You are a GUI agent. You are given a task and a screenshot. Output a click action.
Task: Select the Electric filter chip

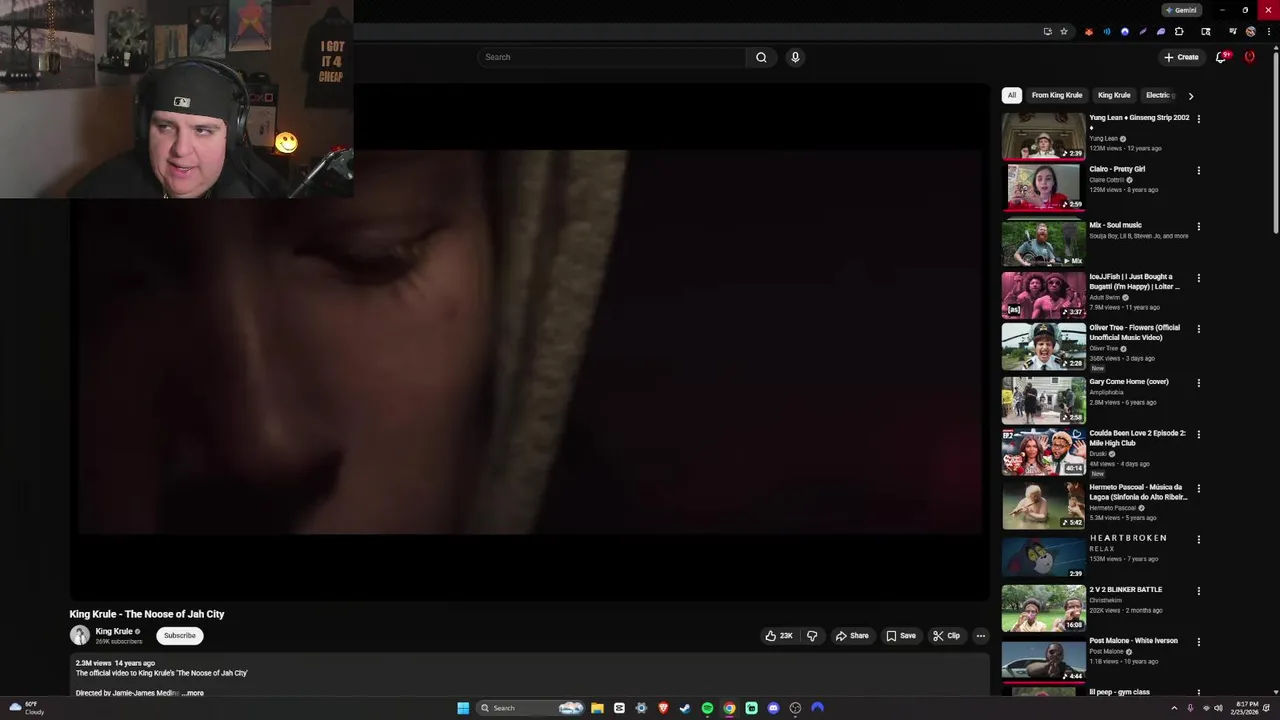[x=1160, y=95]
